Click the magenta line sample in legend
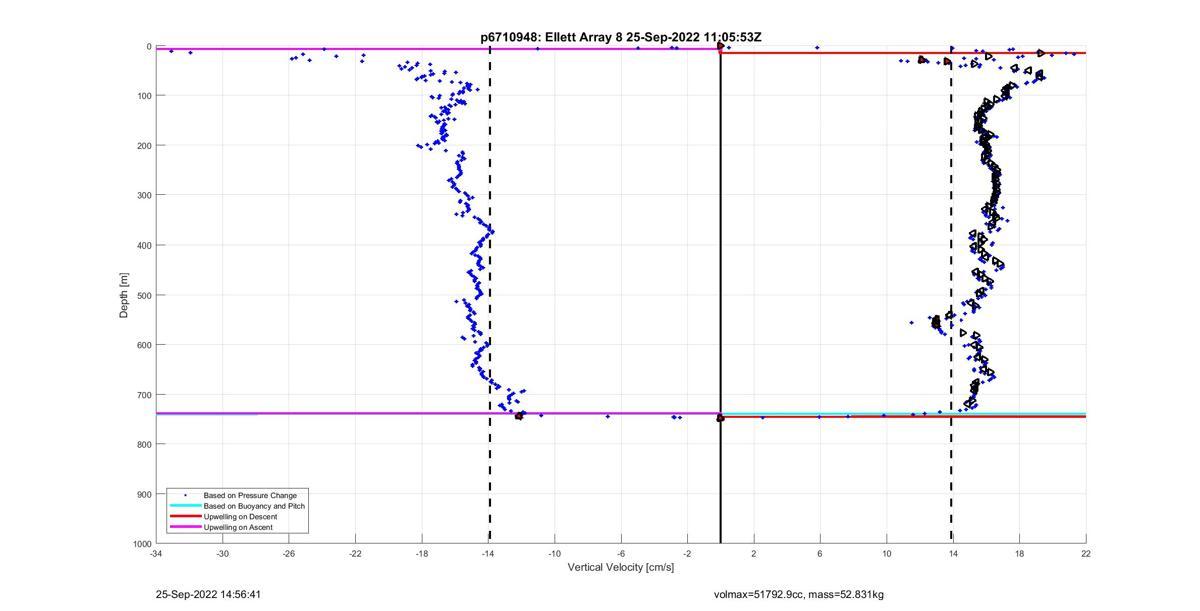 click(185, 527)
